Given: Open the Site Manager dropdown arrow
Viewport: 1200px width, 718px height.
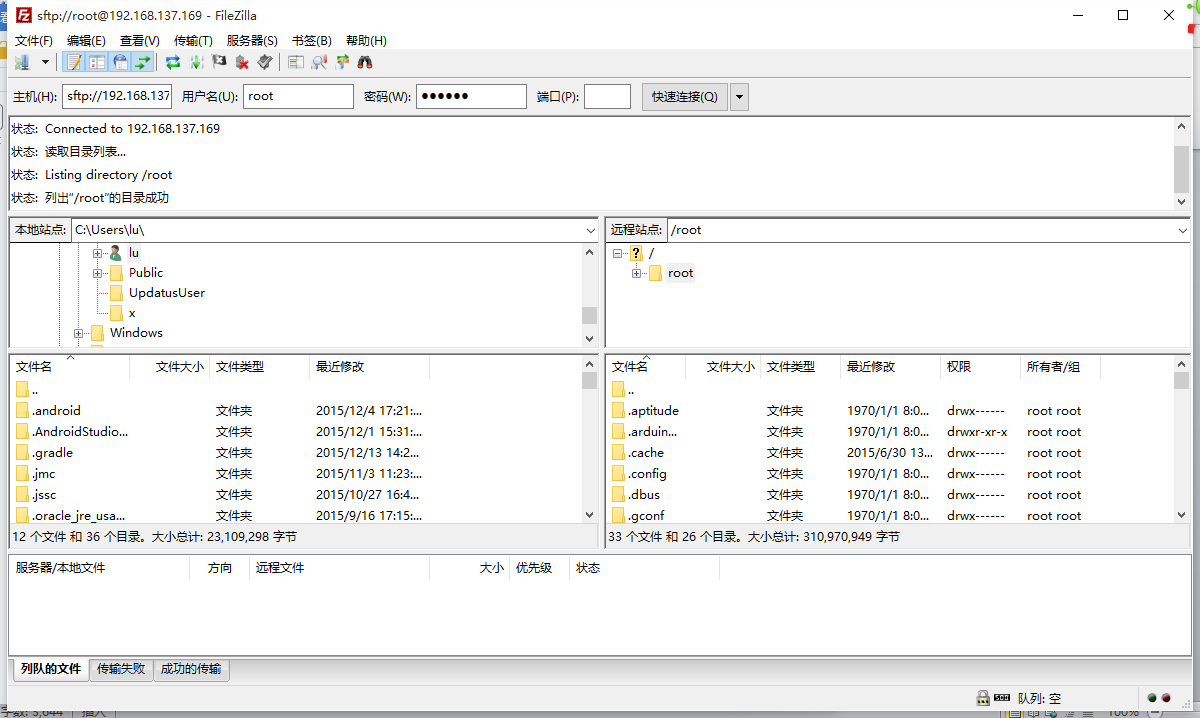Looking at the screenshot, I should tap(45, 62).
